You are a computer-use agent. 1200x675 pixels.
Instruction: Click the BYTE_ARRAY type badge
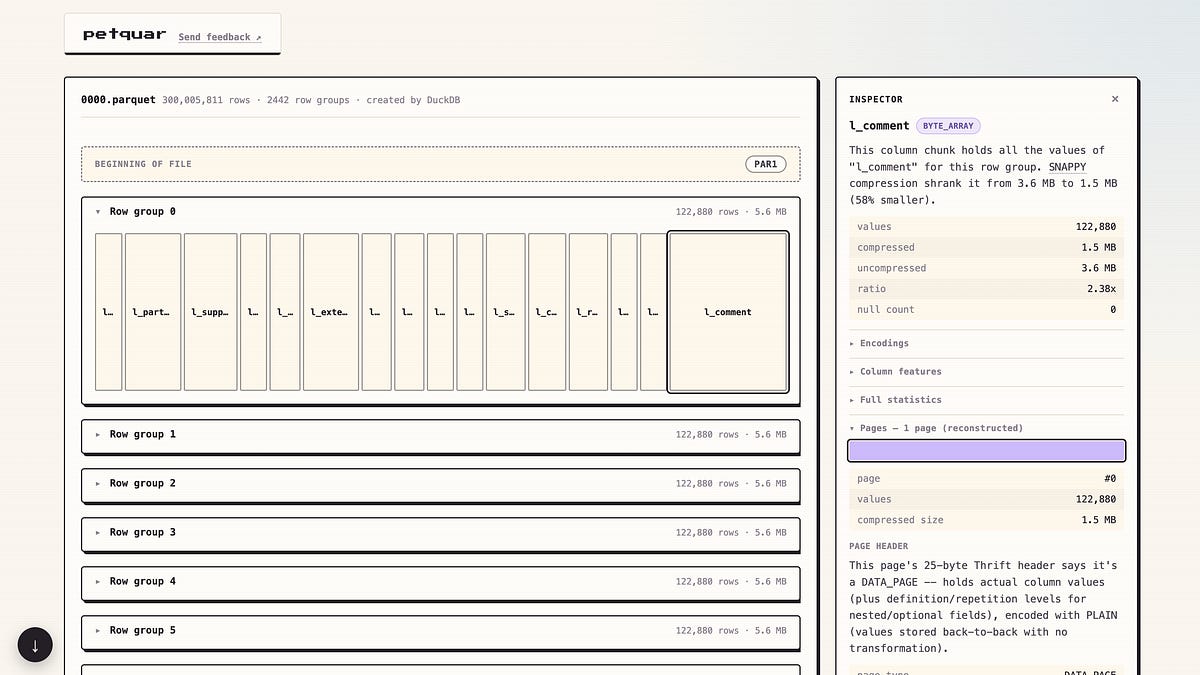948,126
